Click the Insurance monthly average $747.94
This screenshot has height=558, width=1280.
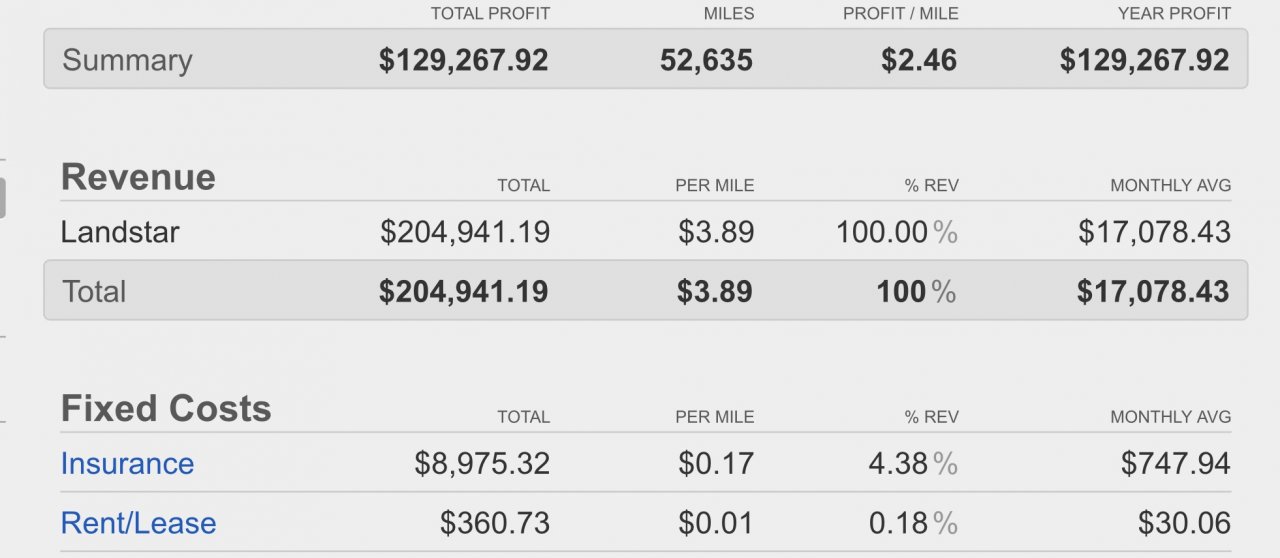coord(1175,464)
